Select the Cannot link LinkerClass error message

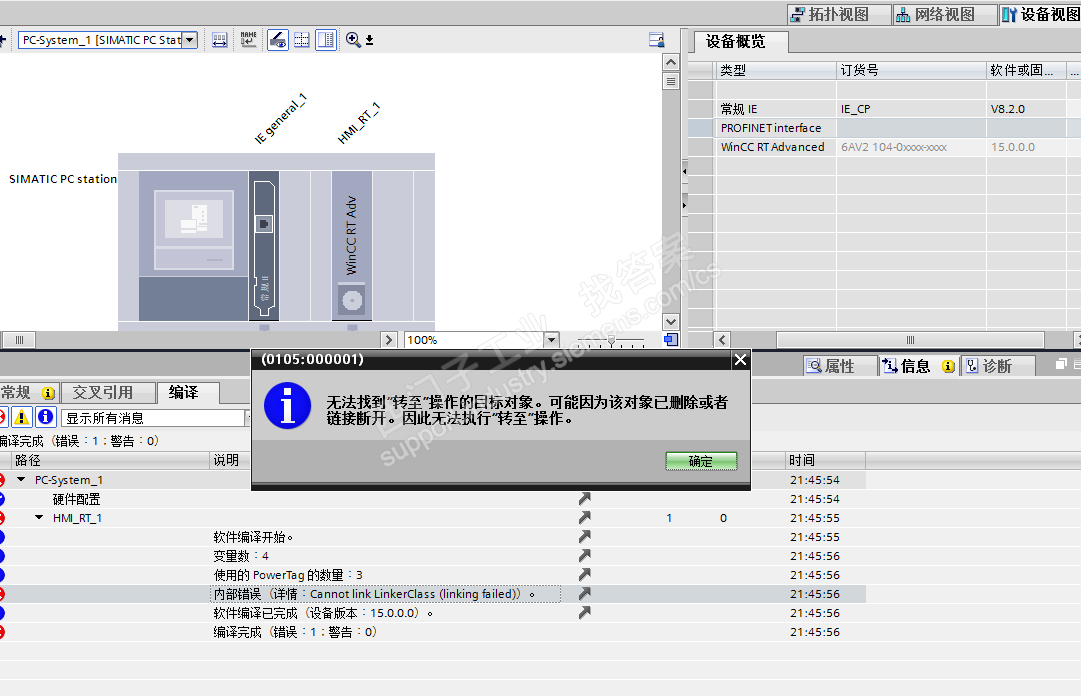click(385, 594)
